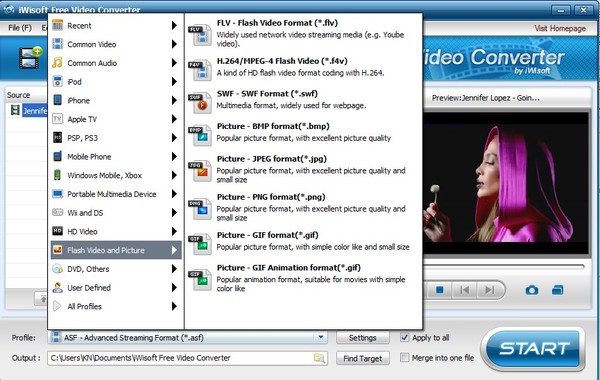Expand the iPod submenu arrow
600x380 pixels.
tap(174, 82)
